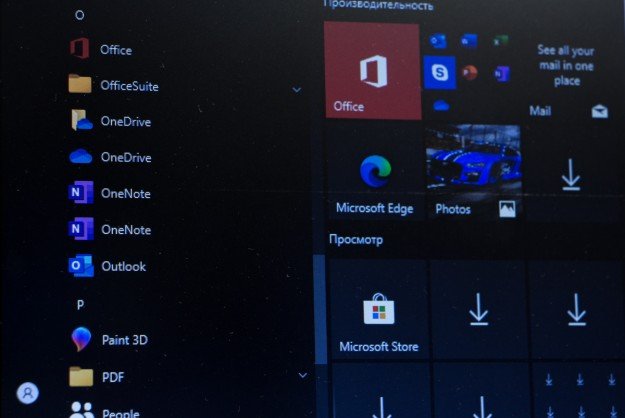Click the PowerPoint small tile icon
This screenshot has width=625, height=418.
click(x=470, y=72)
